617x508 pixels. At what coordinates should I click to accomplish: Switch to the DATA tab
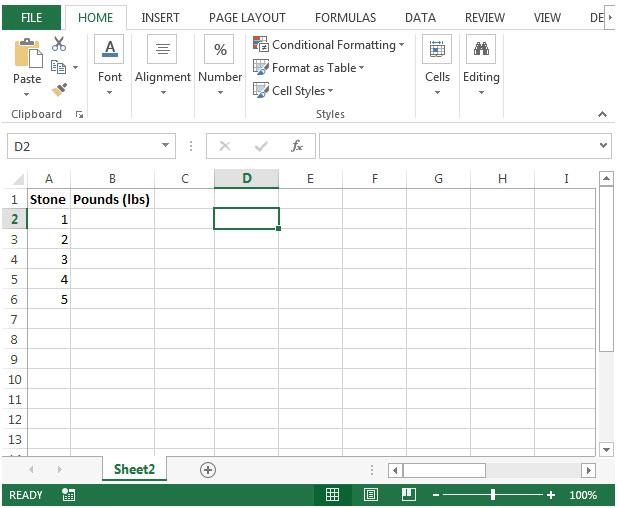coord(420,18)
